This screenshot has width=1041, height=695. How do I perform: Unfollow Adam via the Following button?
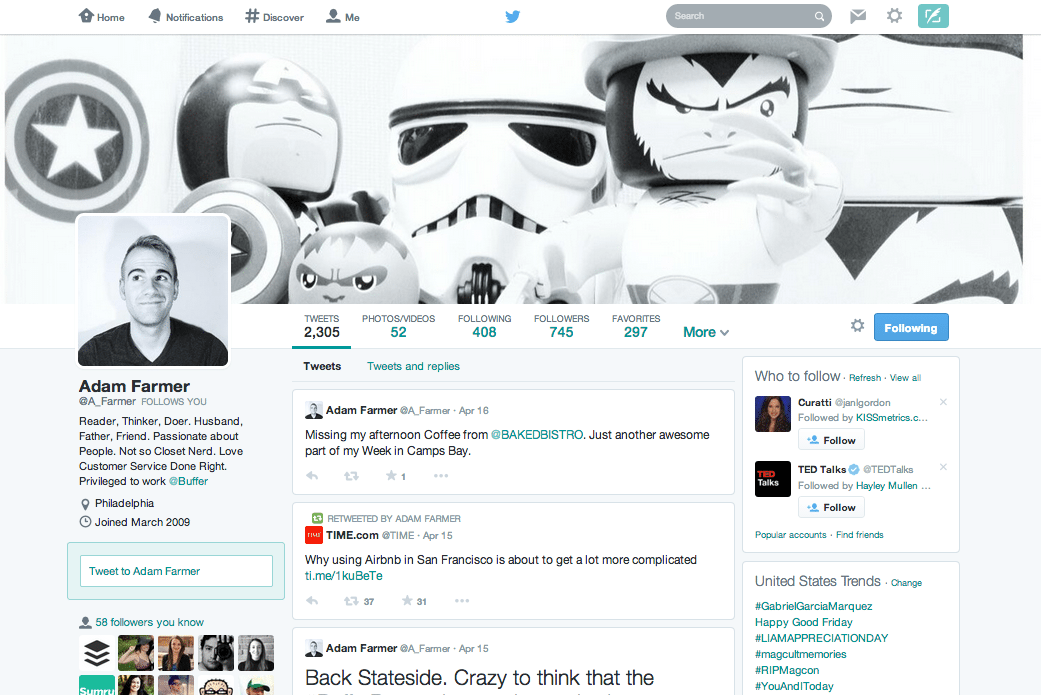click(x=910, y=327)
